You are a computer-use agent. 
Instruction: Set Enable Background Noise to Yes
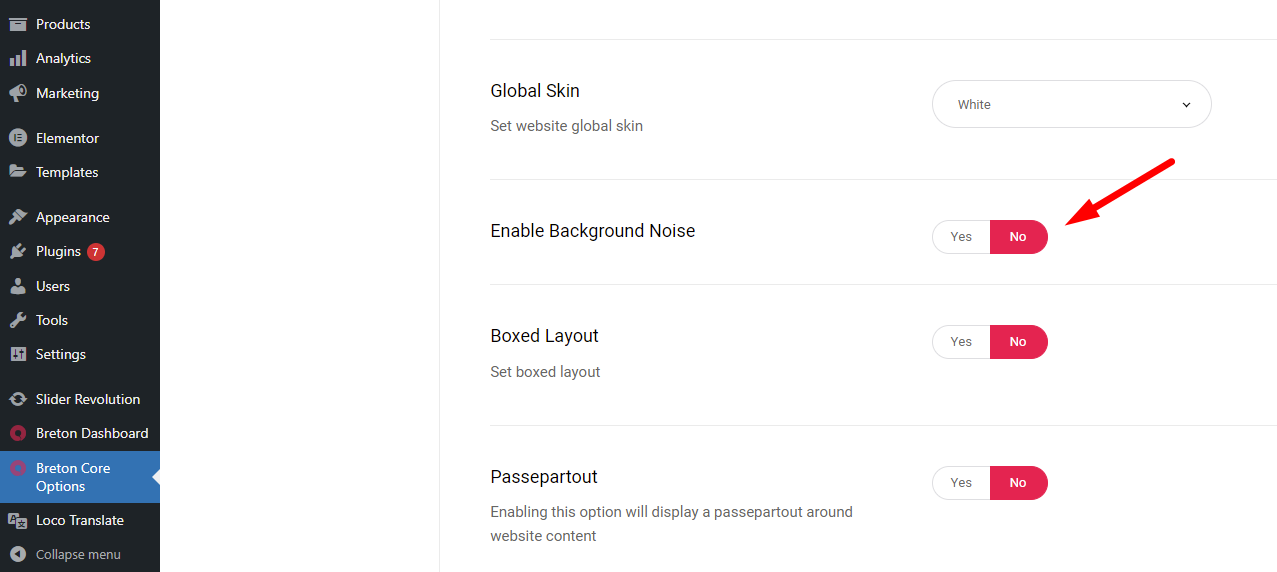pos(961,237)
